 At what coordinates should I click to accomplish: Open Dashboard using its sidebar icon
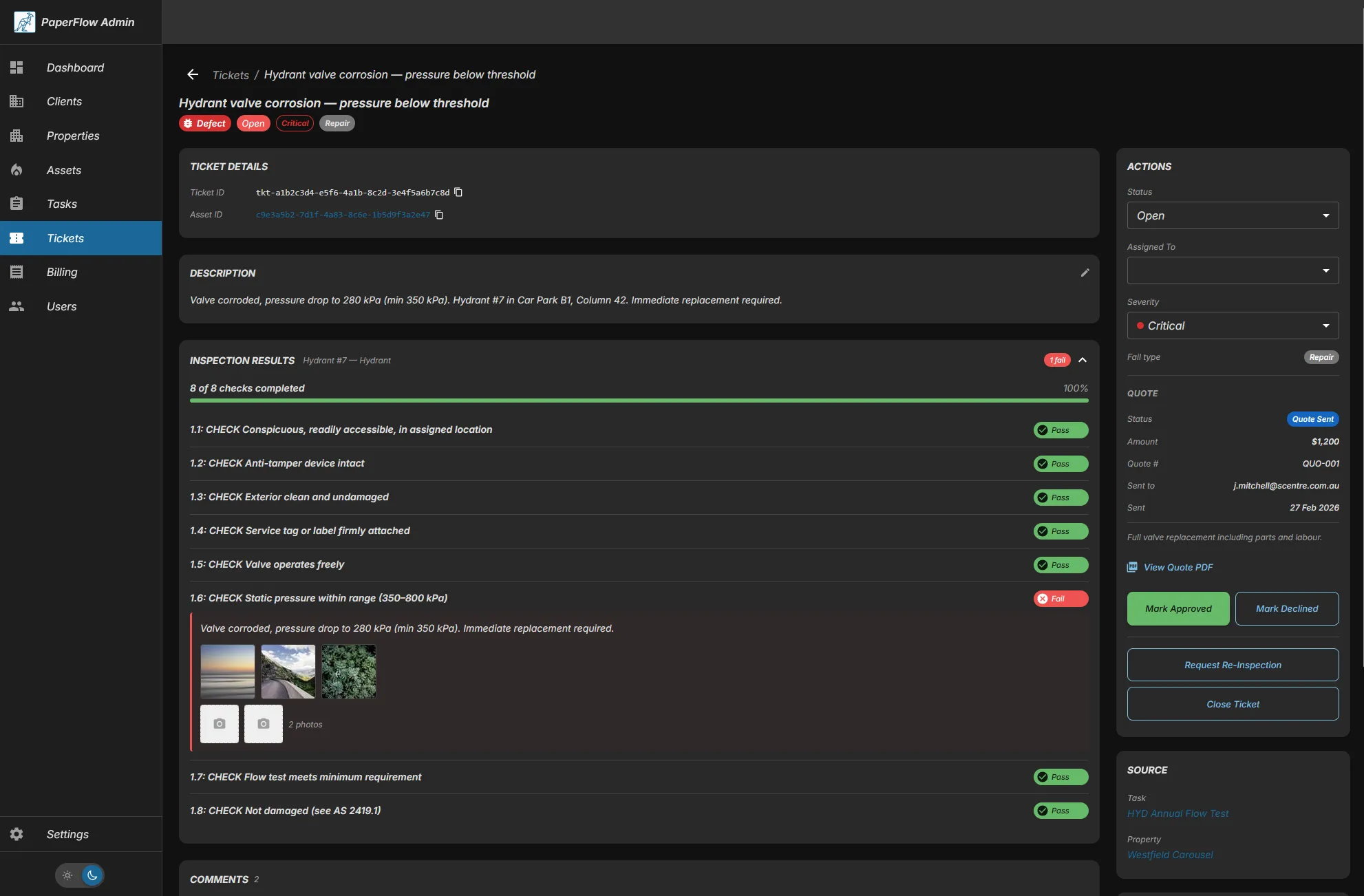pyautogui.click(x=16, y=67)
